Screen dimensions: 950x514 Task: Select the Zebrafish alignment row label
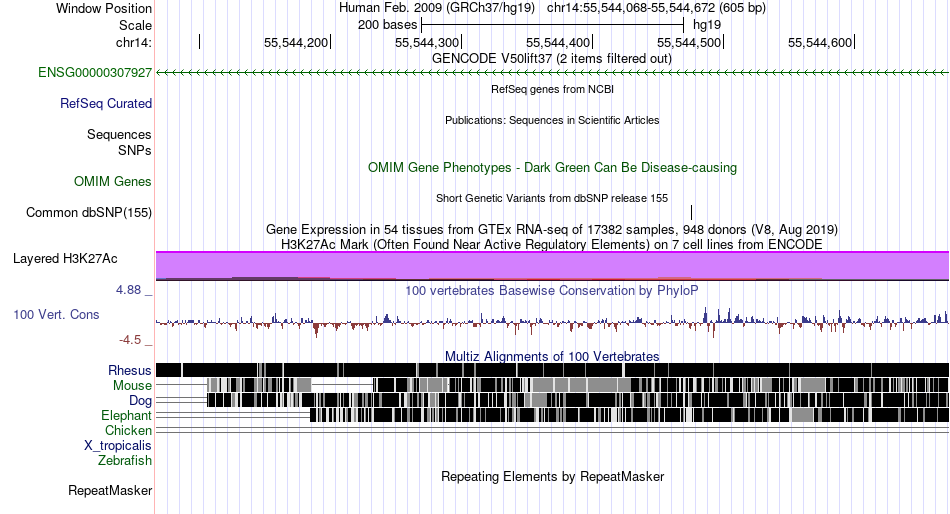coord(125,461)
